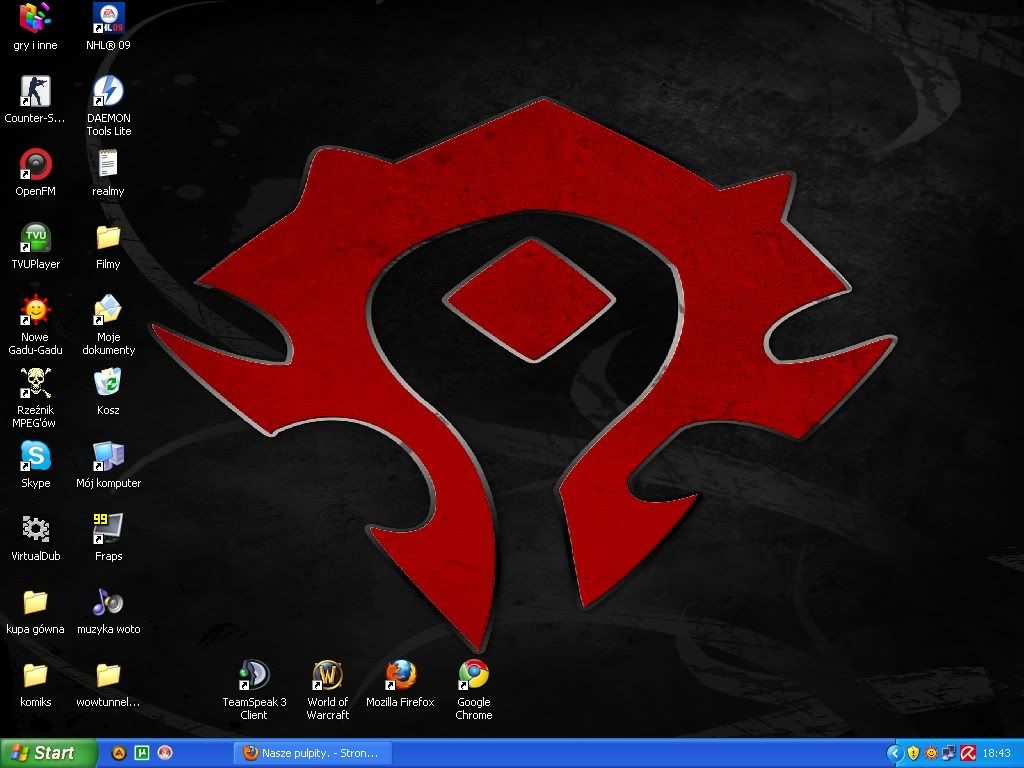
Task: Select the Fraps desktop shortcut
Action: click(108, 529)
